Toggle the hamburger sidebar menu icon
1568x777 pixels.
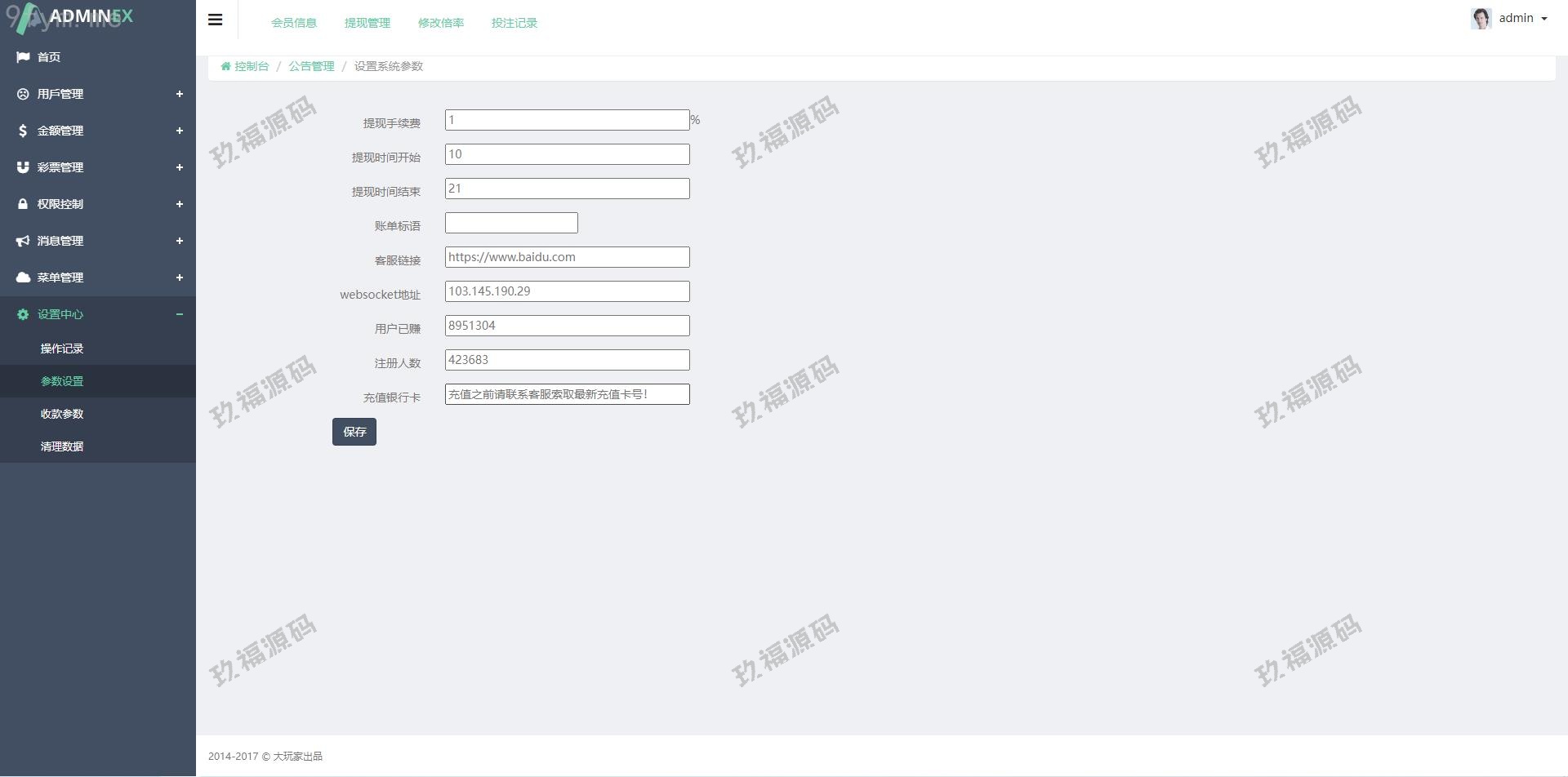[216, 20]
